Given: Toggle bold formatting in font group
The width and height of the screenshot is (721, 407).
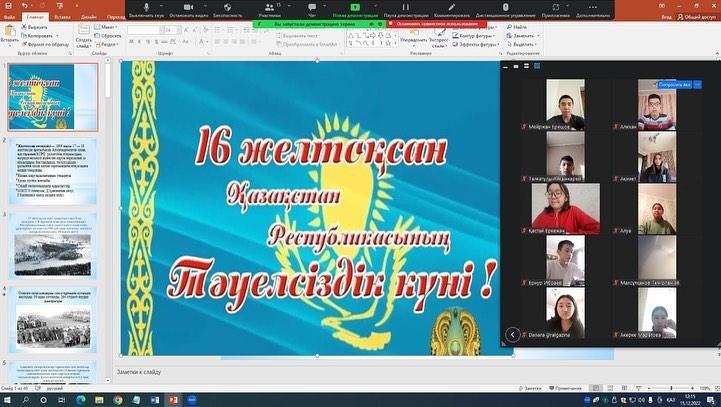Looking at the screenshot, I should pos(131,42).
